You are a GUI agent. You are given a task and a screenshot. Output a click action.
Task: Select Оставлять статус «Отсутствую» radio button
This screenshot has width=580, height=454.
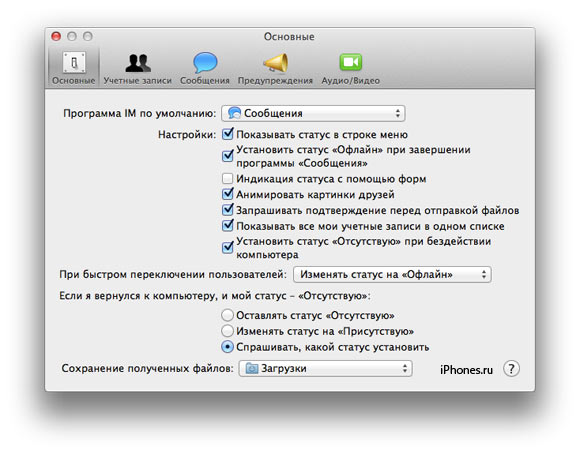(227, 315)
